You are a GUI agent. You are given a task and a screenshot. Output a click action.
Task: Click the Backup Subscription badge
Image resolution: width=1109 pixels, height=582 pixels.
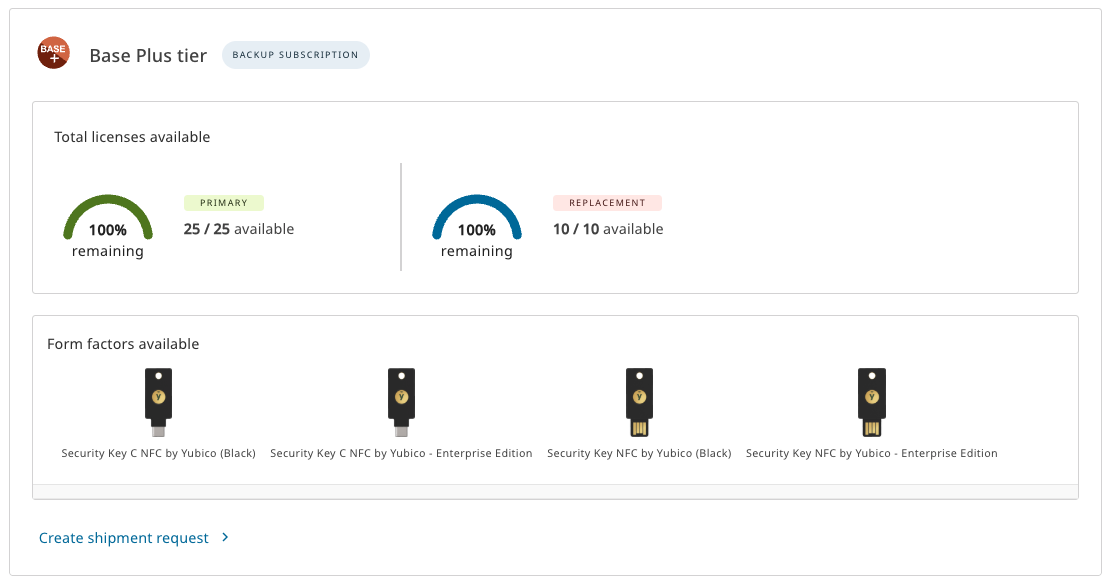(296, 55)
